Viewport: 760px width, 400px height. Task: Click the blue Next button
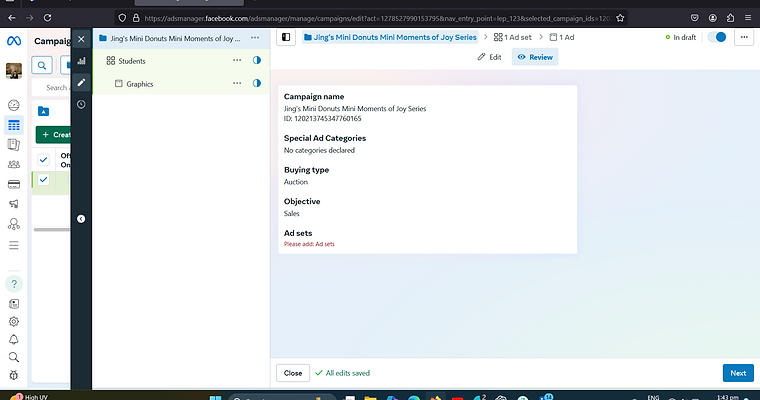(738, 373)
